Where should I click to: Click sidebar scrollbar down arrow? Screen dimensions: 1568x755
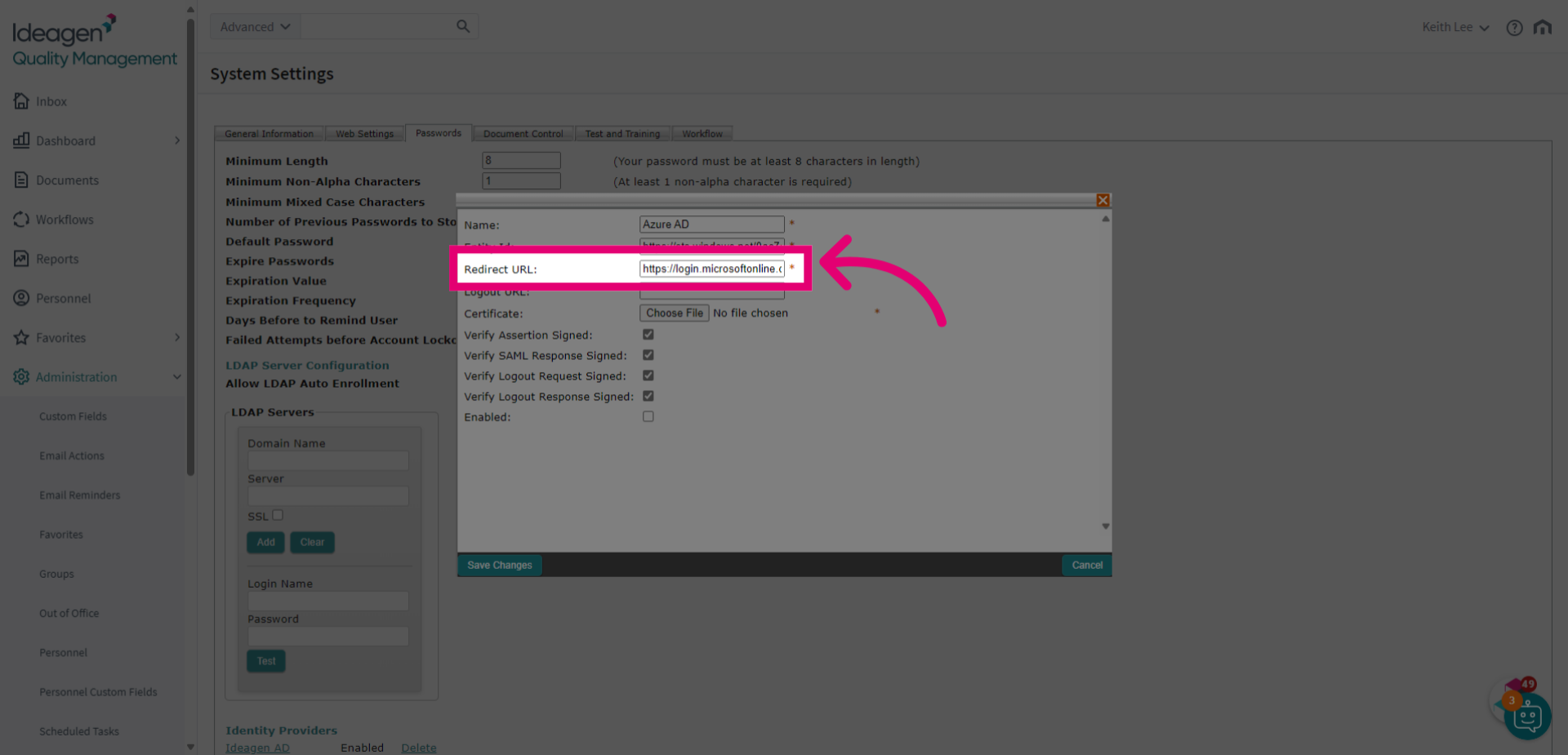tap(190, 746)
